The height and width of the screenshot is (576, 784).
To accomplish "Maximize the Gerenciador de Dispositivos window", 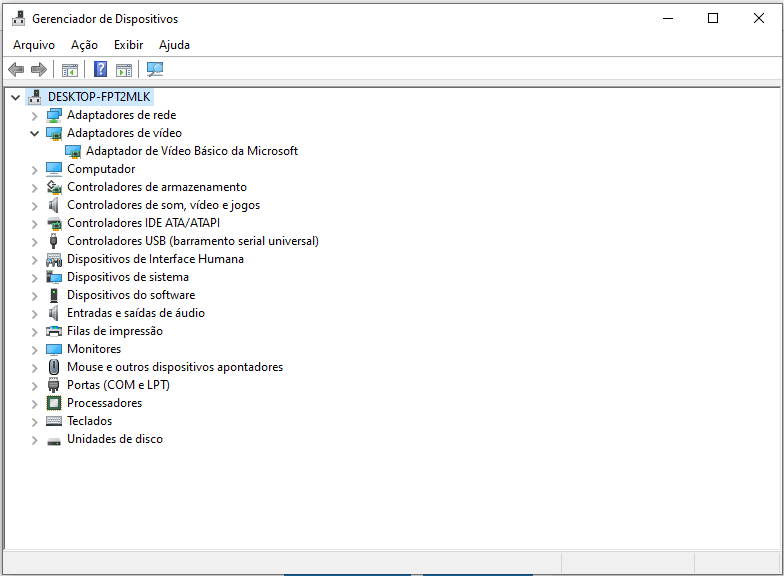I will pos(713,18).
